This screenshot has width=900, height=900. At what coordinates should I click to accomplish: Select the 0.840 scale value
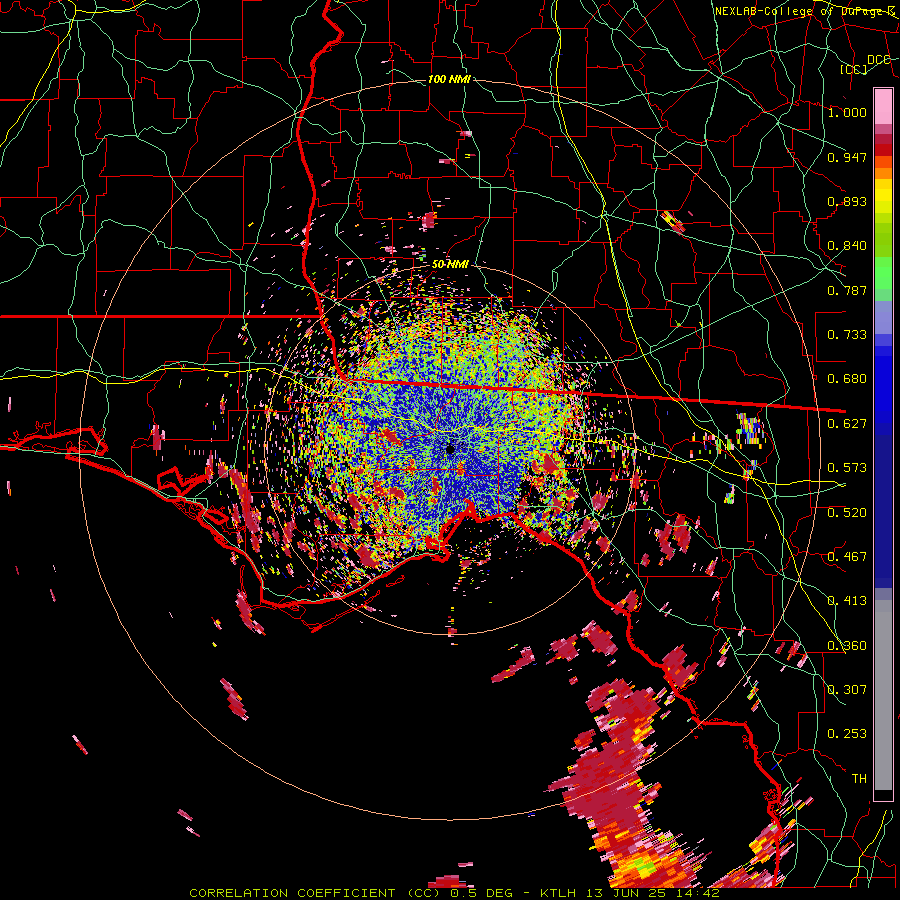click(847, 246)
